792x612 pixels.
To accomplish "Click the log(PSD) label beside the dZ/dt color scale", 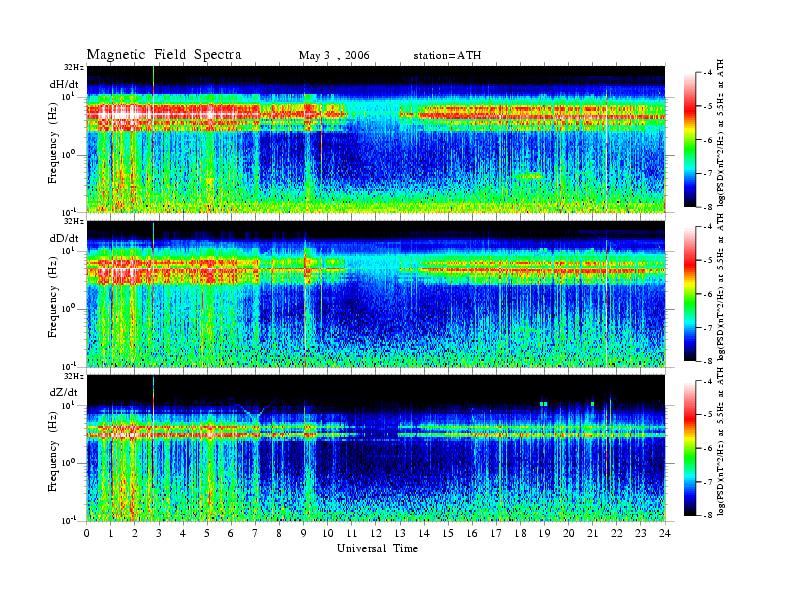I will coord(721,442).
